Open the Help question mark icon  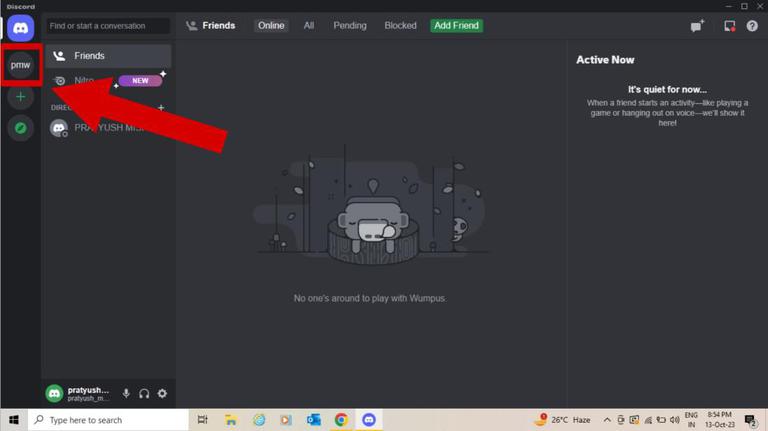752,26
